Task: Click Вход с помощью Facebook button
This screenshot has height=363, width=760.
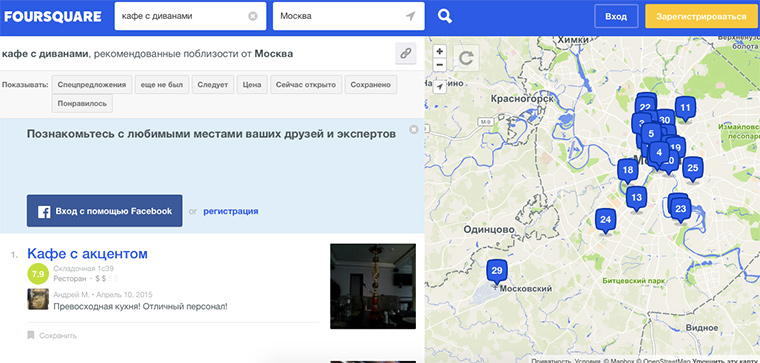Action: click(x=104, y=211)
